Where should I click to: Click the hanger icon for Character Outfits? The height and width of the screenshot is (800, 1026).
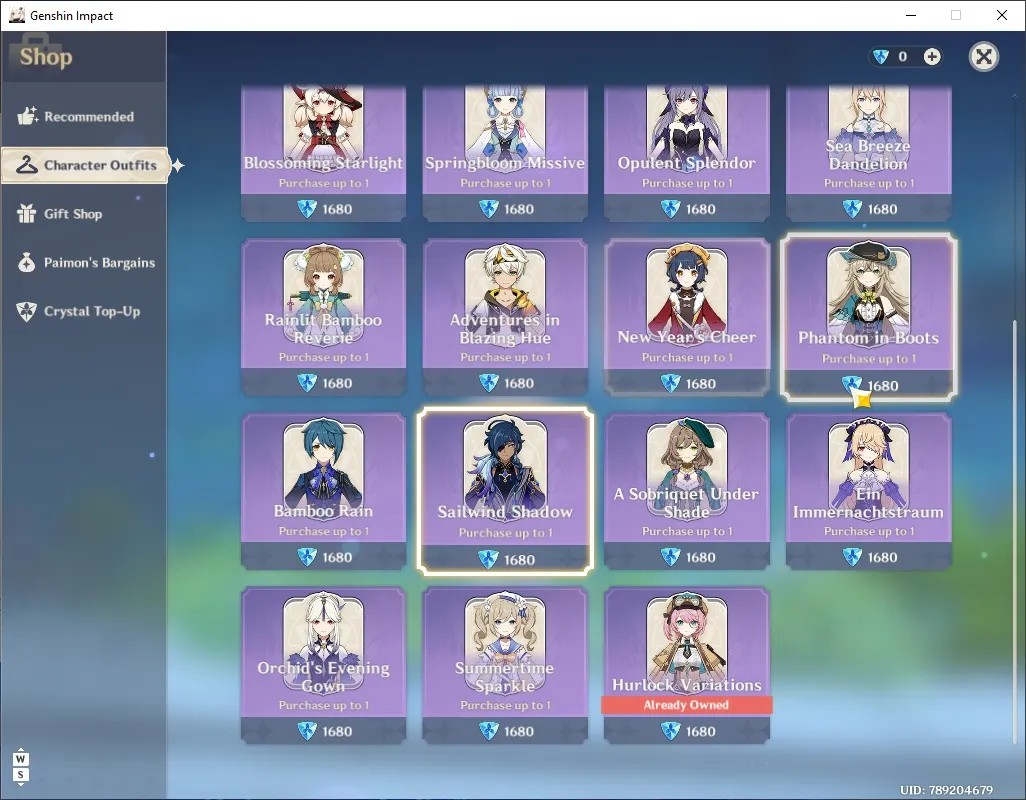click(x=27, y=165)
